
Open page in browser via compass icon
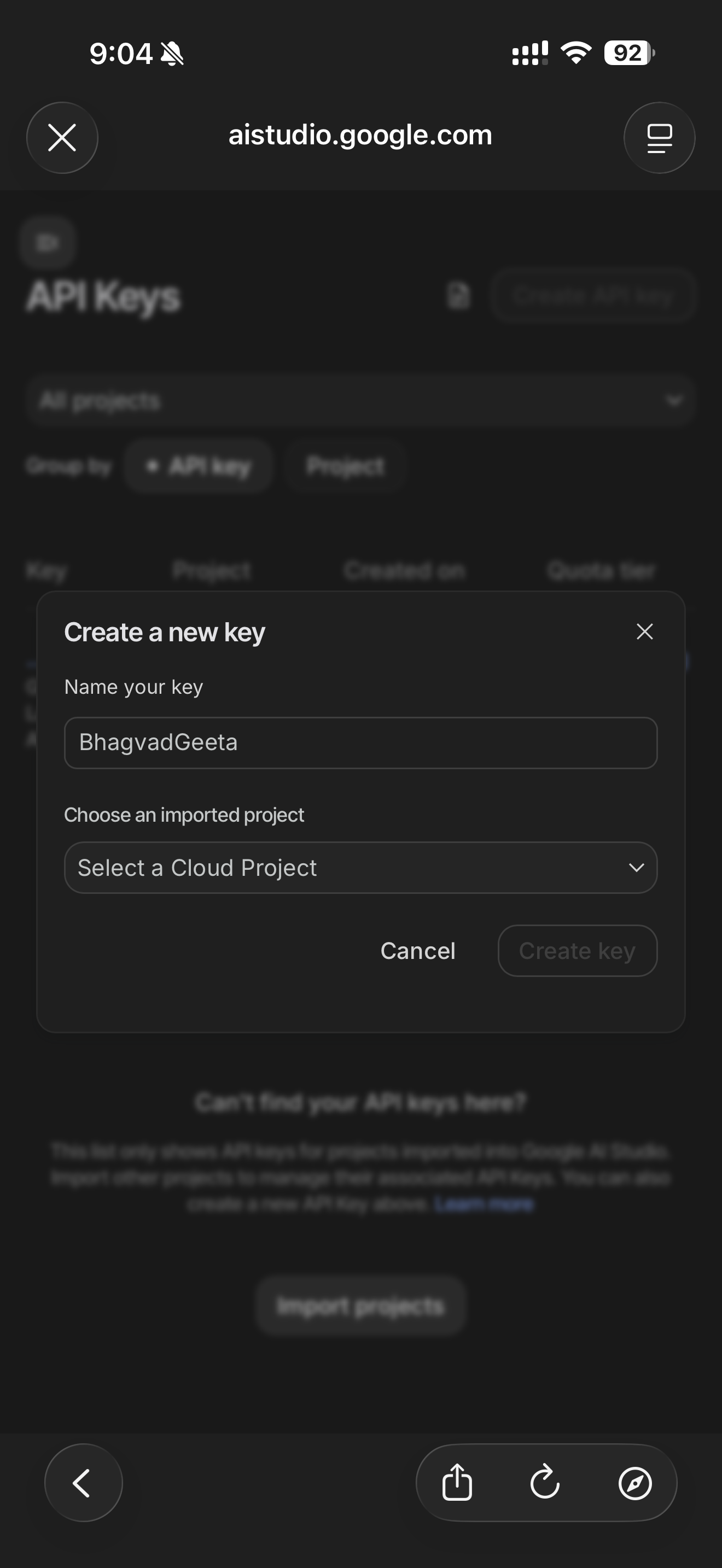(x=635, y=1482)
